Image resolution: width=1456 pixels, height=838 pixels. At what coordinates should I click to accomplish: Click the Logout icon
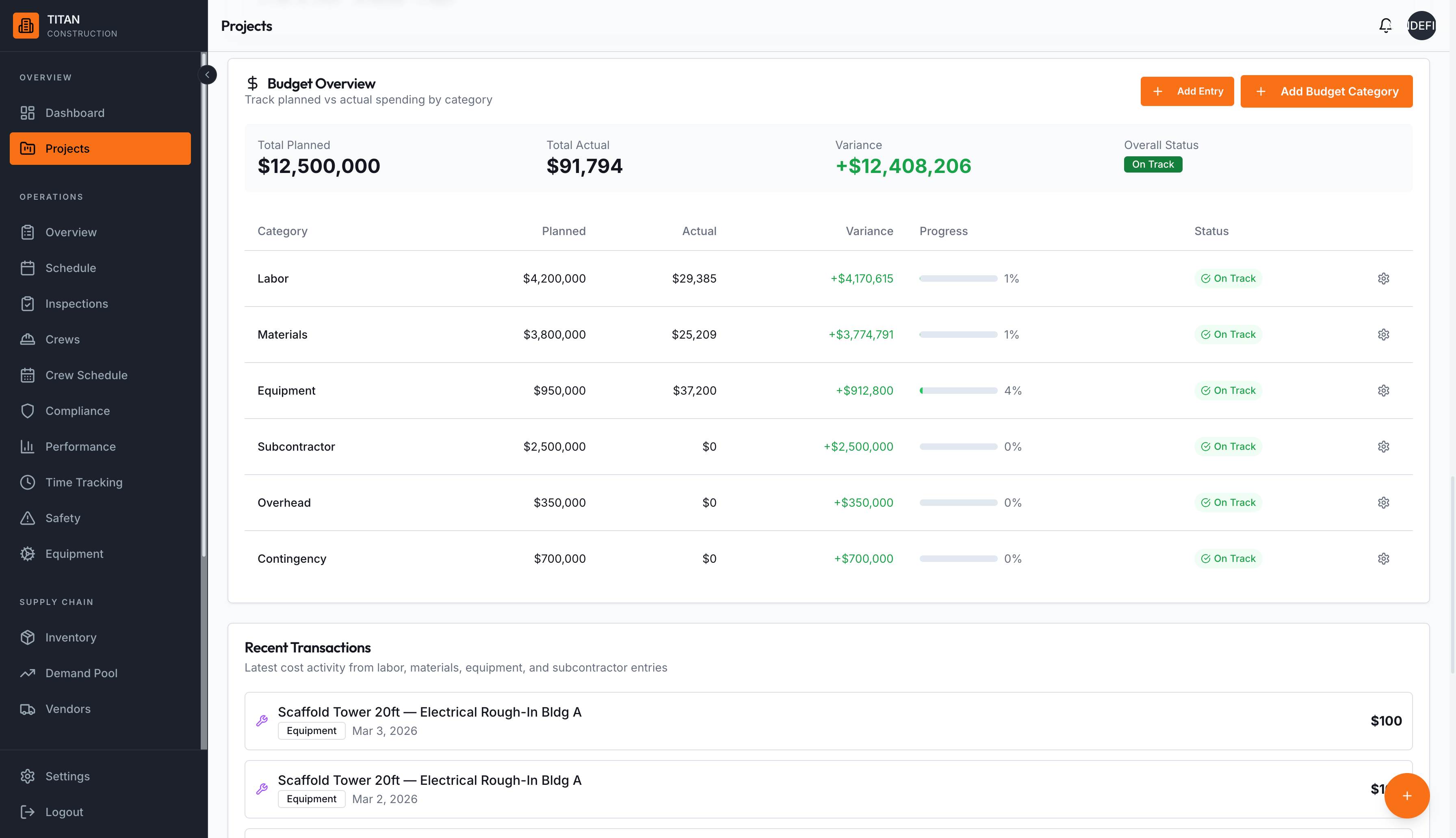[x=28, y=812]
